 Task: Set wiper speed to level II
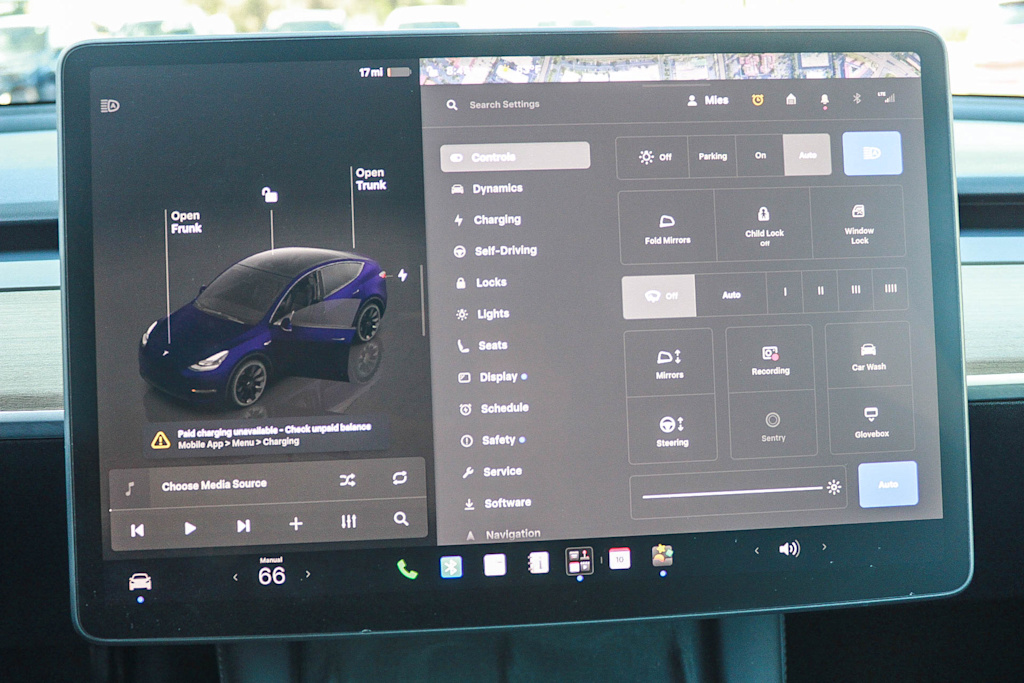tap(820, 291)
